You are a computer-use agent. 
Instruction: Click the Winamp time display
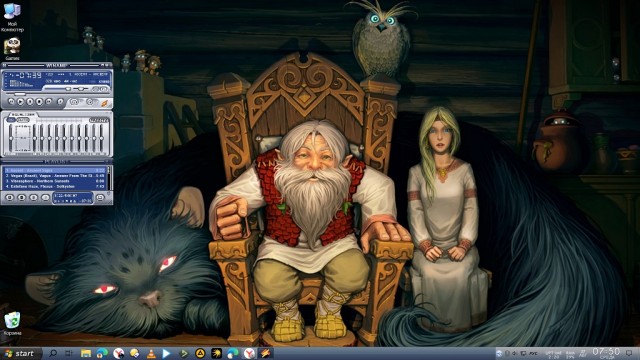click(27, 75)
